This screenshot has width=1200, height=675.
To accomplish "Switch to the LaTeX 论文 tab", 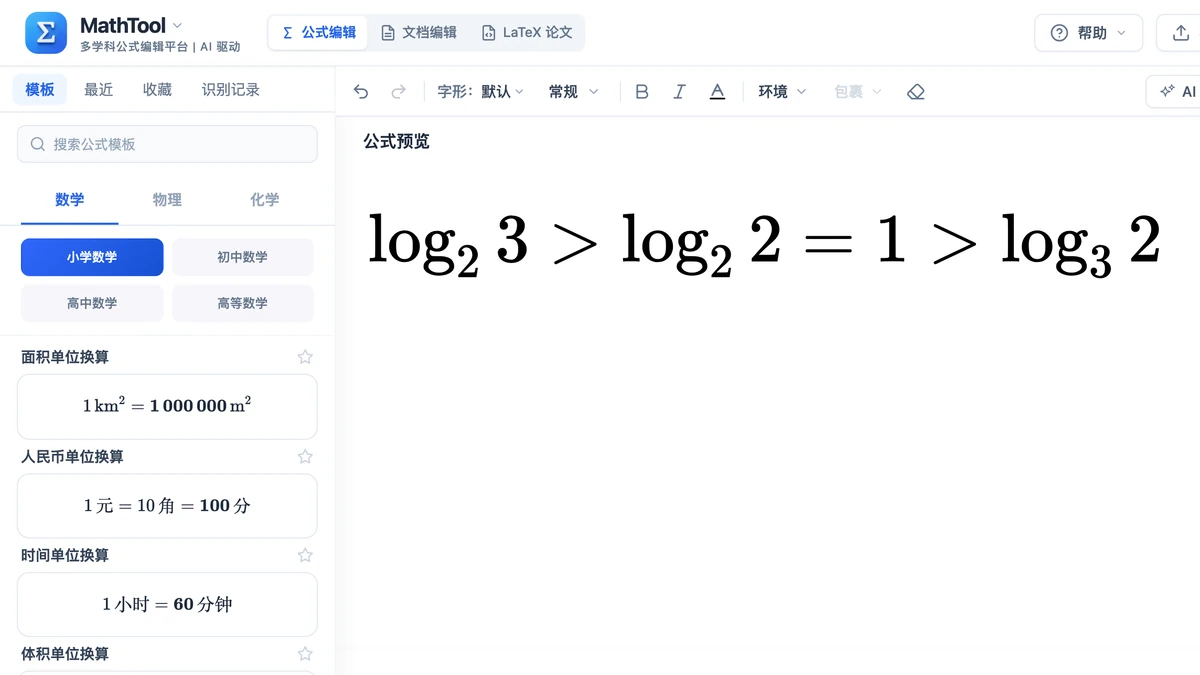I will pyautogui.click(x=527, y=33).
